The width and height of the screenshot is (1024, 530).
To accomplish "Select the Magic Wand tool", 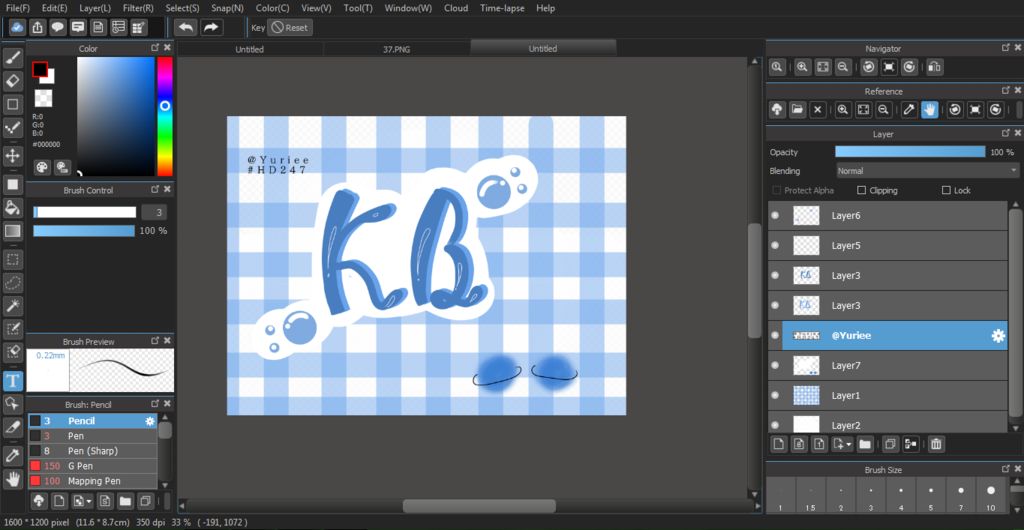I will click(x=13, y=305).
